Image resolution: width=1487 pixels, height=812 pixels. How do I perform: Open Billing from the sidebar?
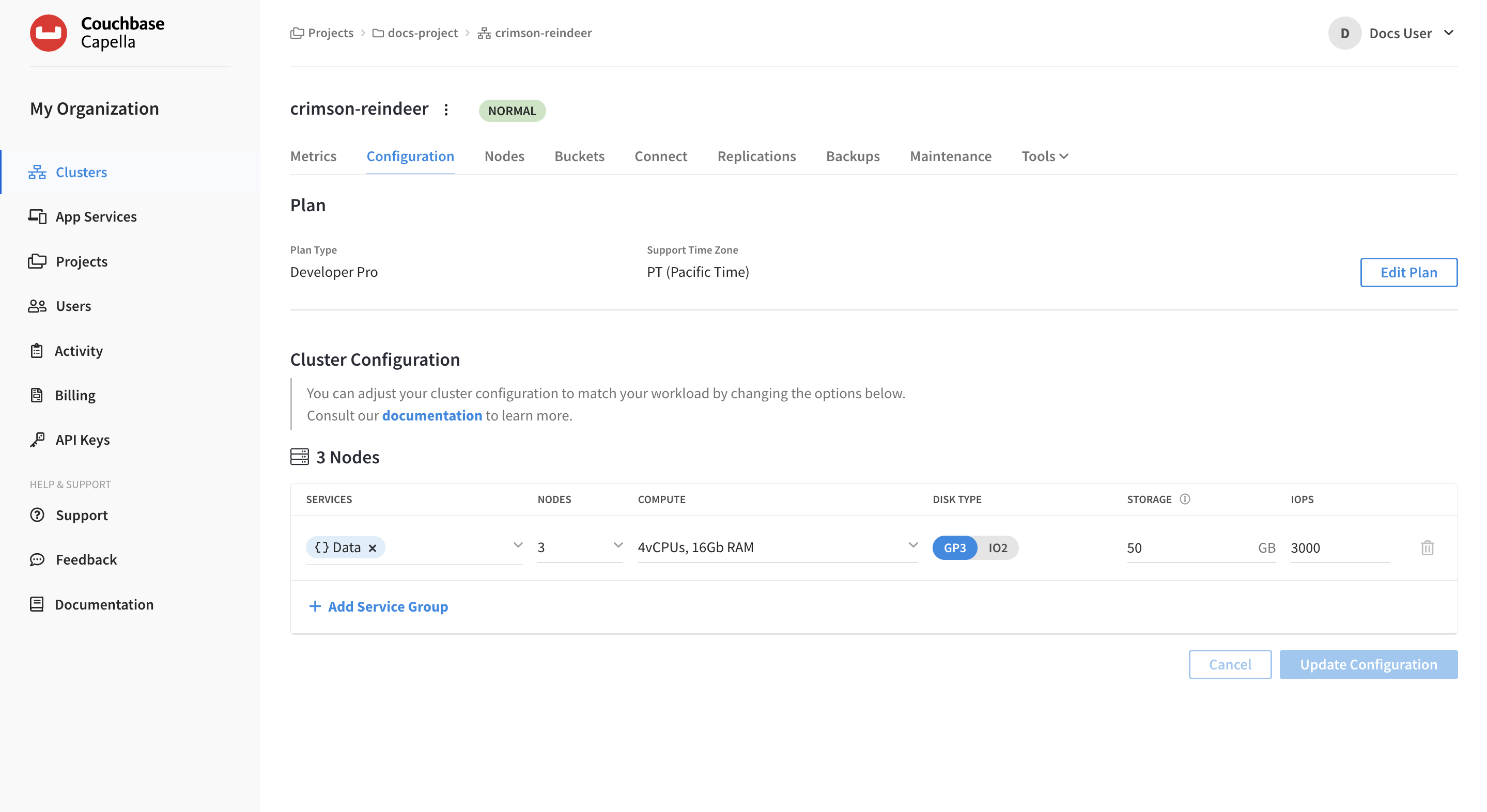[74, 395]
